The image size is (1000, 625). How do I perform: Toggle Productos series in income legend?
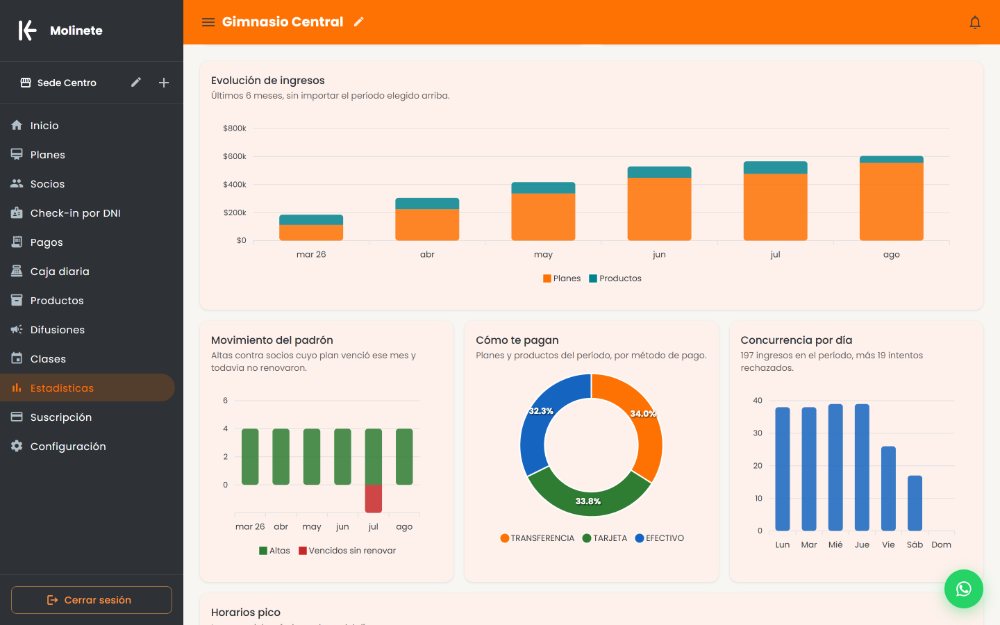(x=615, y=279)
